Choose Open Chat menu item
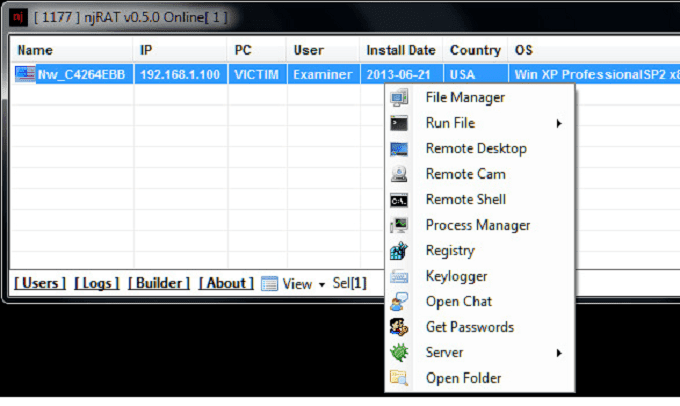The width and height of the screenshot is (680, 406). pyautogui.click(x=480, y=301)
